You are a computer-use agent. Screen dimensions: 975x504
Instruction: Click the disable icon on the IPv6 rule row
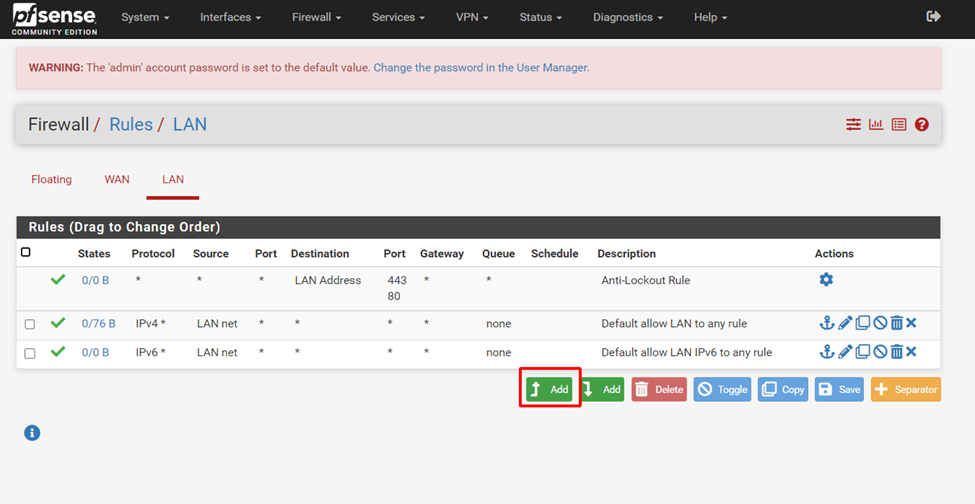[x=880, y=352]
